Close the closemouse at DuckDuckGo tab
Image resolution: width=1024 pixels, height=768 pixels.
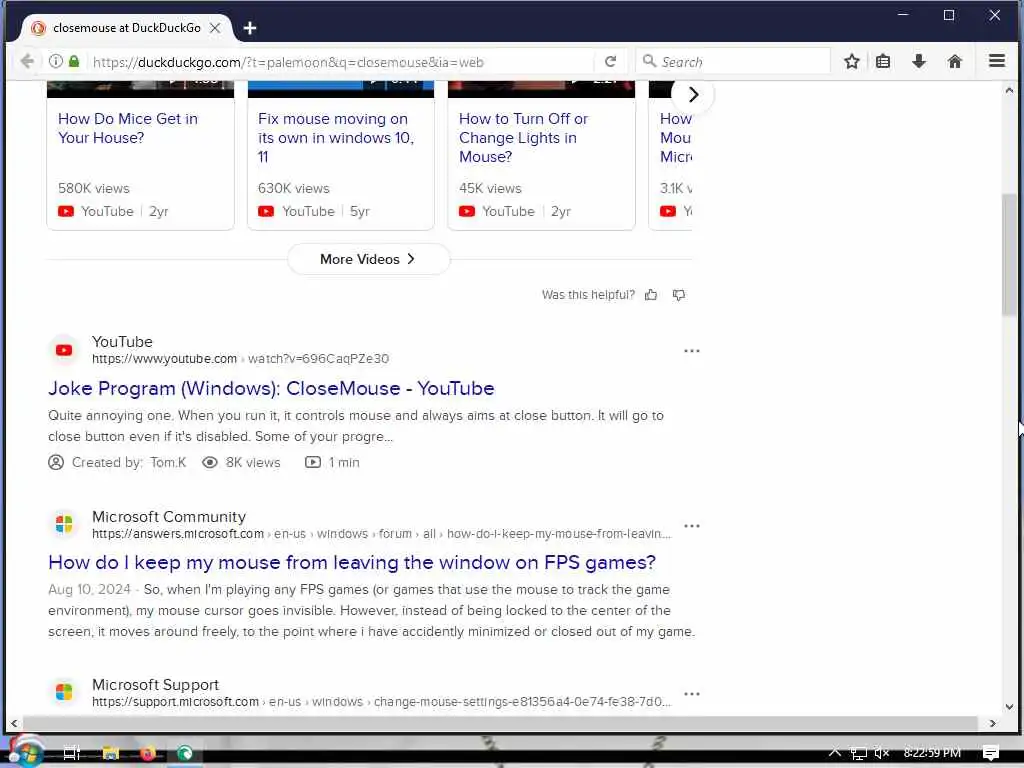(215, 28)
